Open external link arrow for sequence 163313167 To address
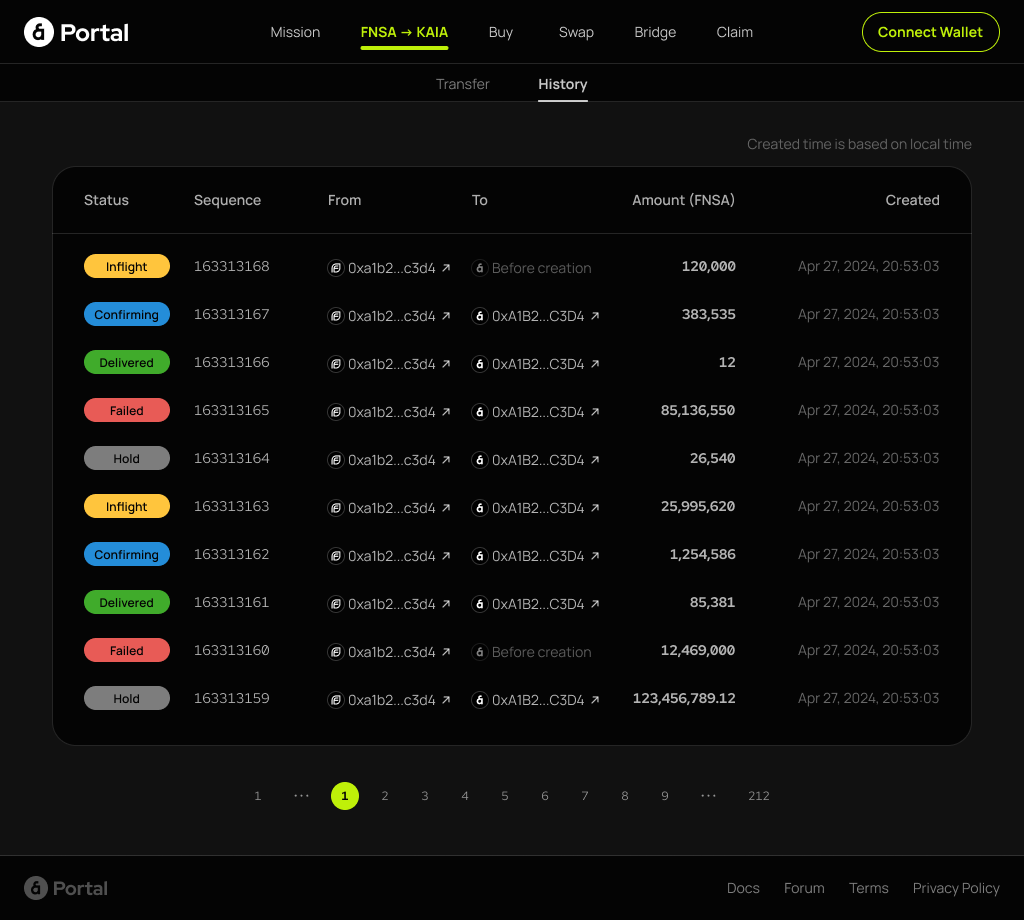Image resolution: width=1024 pixels, height=920 pixels. (x=595, y=316)
